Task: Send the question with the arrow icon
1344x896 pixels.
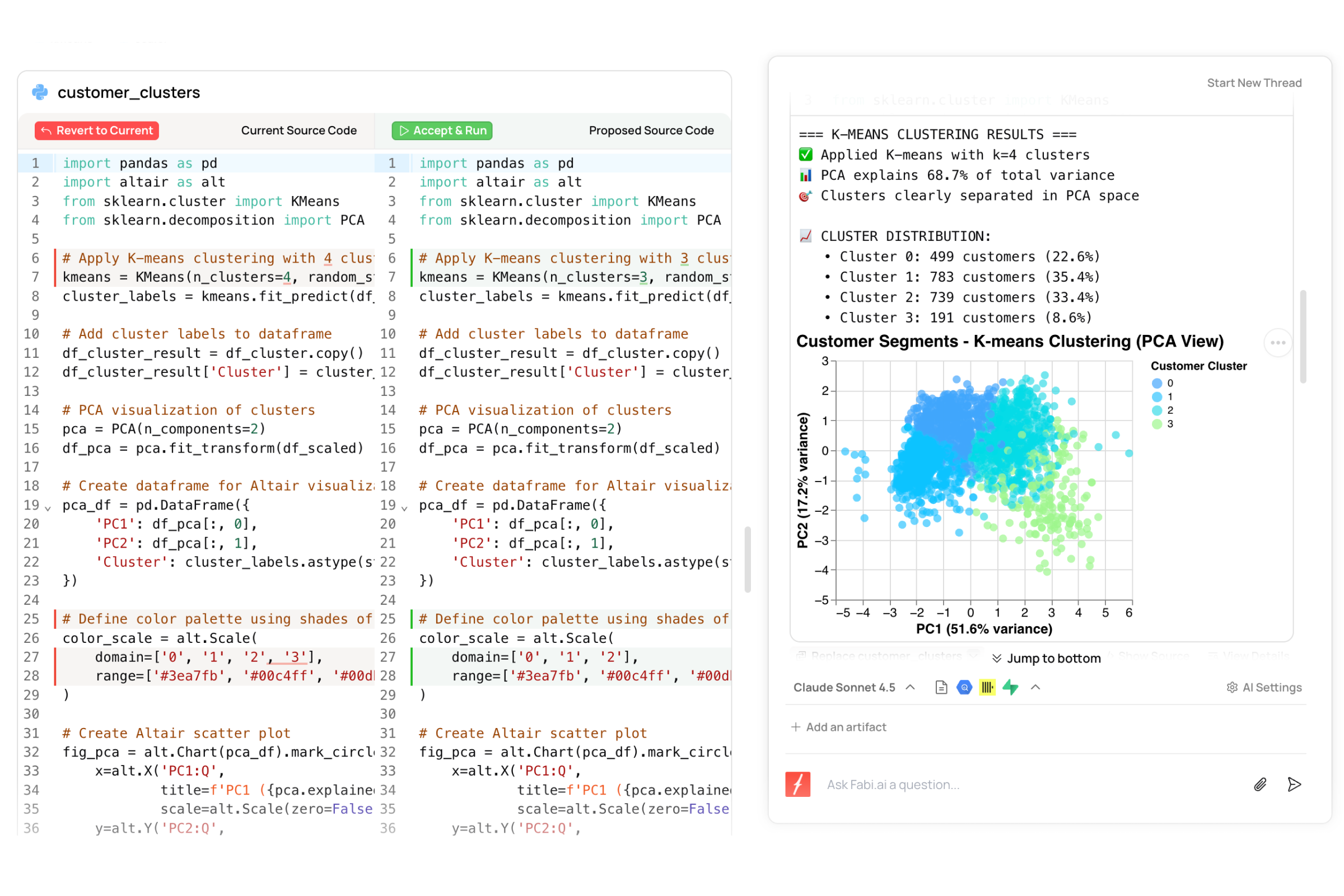Action: 1294,785
